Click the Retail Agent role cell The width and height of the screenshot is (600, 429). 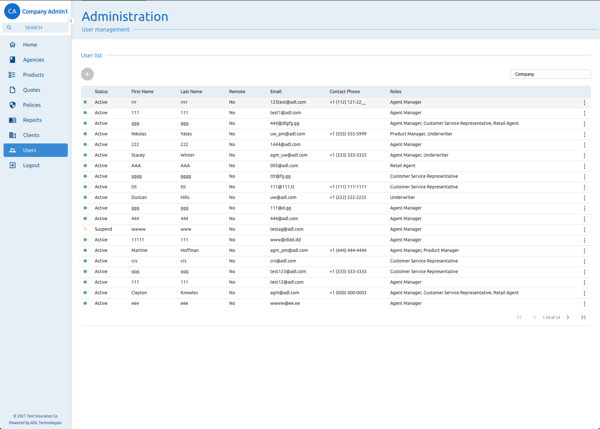[403, 166]
